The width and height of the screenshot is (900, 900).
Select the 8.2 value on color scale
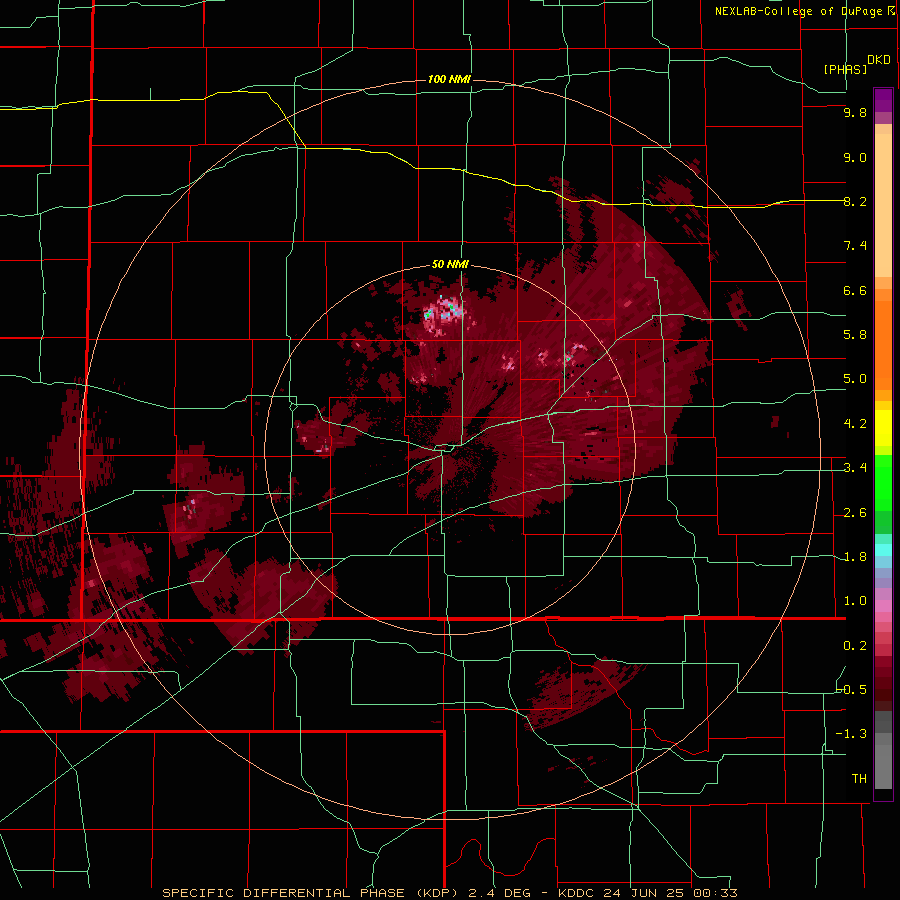pos(855,201)
